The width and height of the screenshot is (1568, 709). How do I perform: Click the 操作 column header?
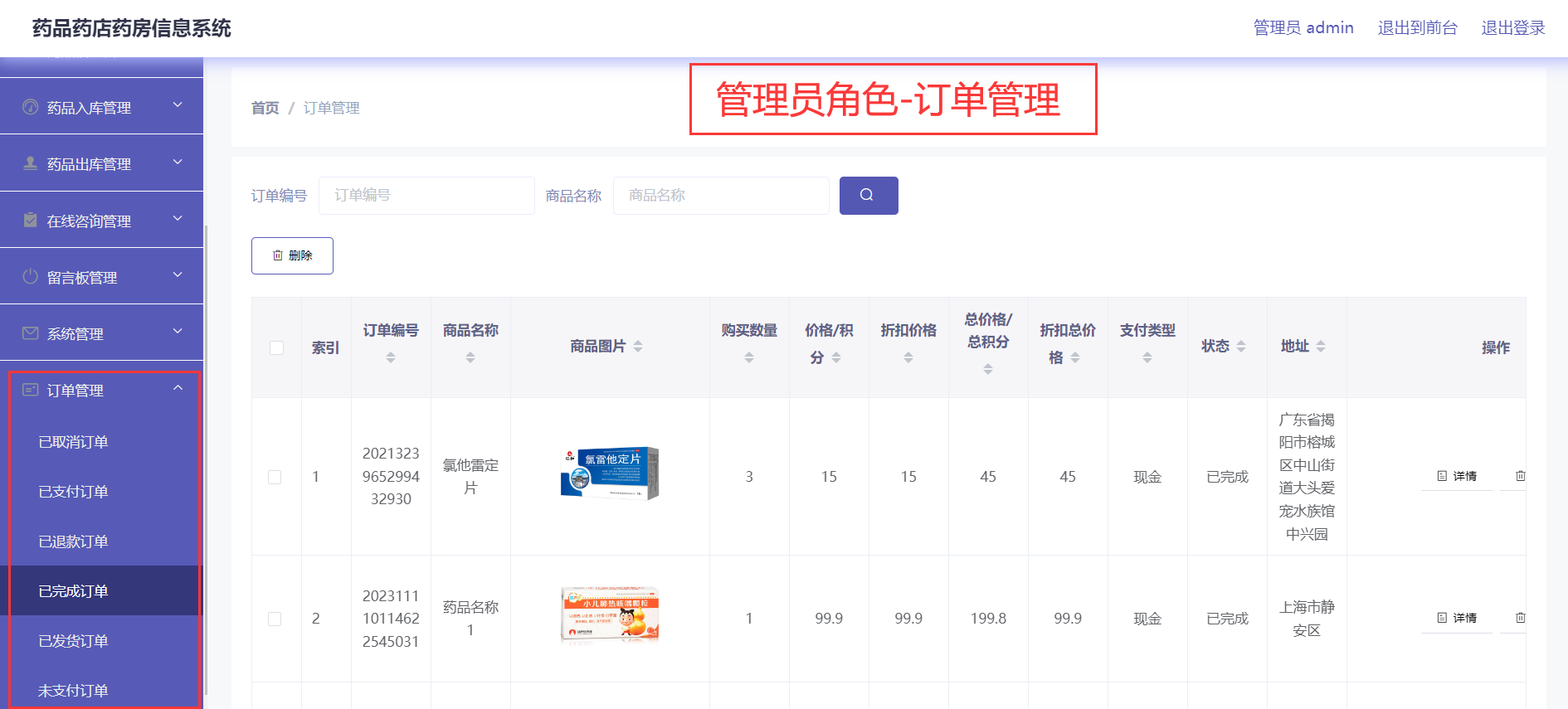[x=1495, y=347]
